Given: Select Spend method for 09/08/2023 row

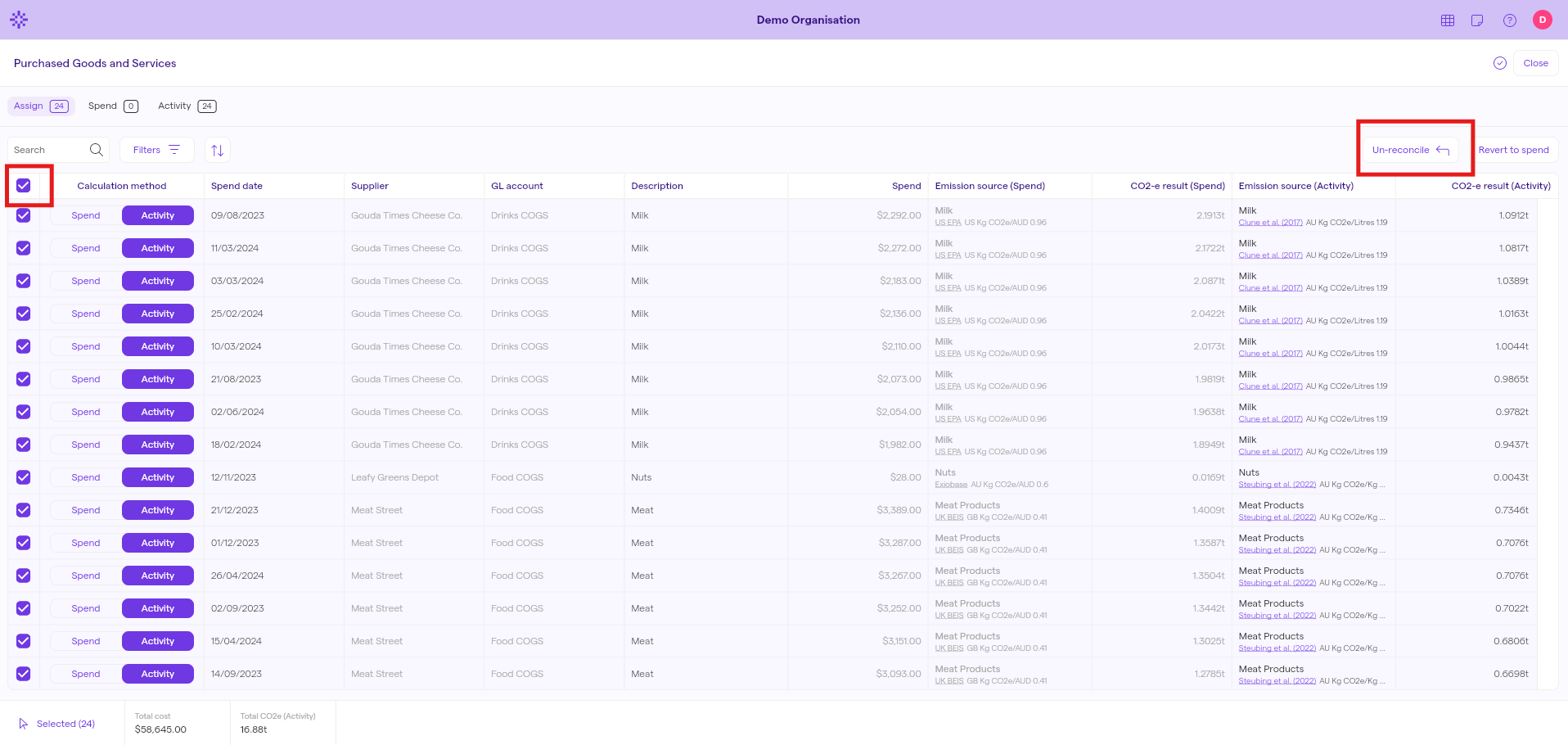Looking at the screenshot, I should coord(86,215).
